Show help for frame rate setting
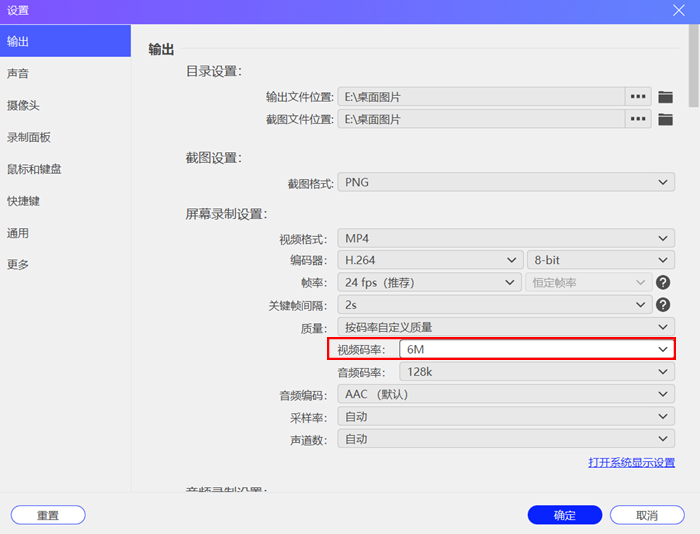Viewport: 700px width, 534px height. click(x=663, y=282)
